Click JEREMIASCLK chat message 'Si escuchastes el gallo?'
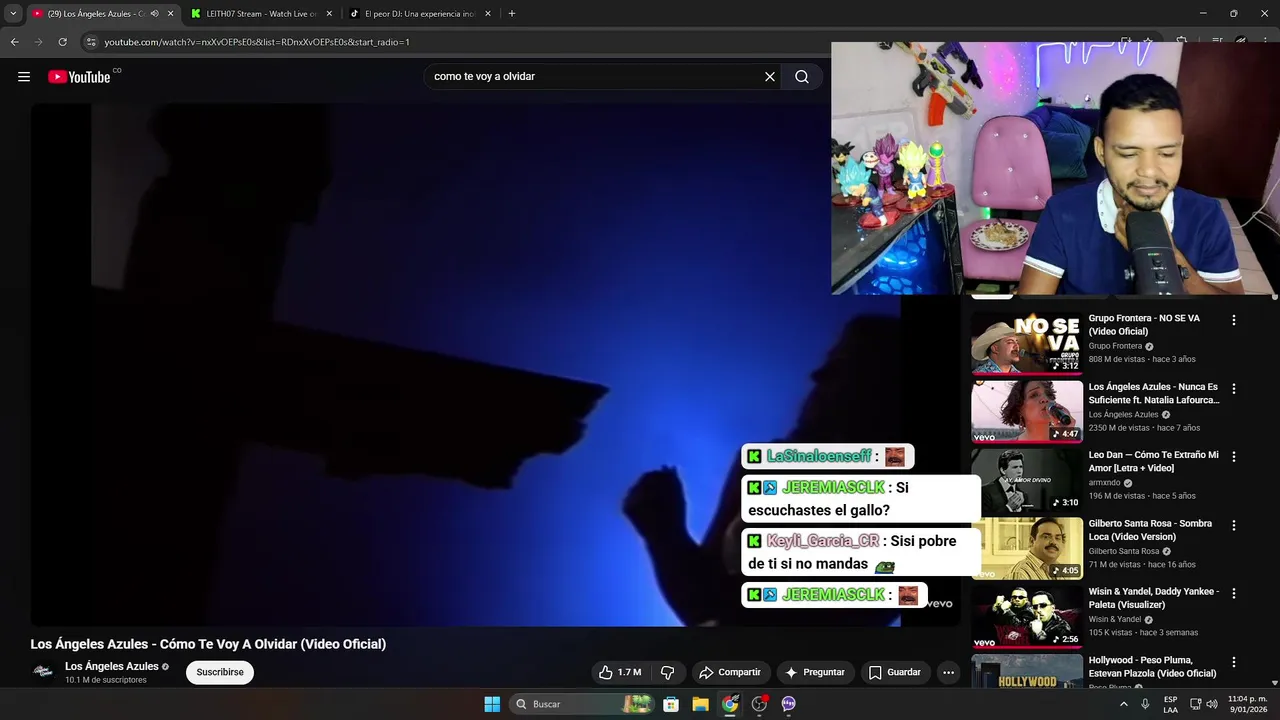Screen dimensions: 1280x720 pos(860,499)
